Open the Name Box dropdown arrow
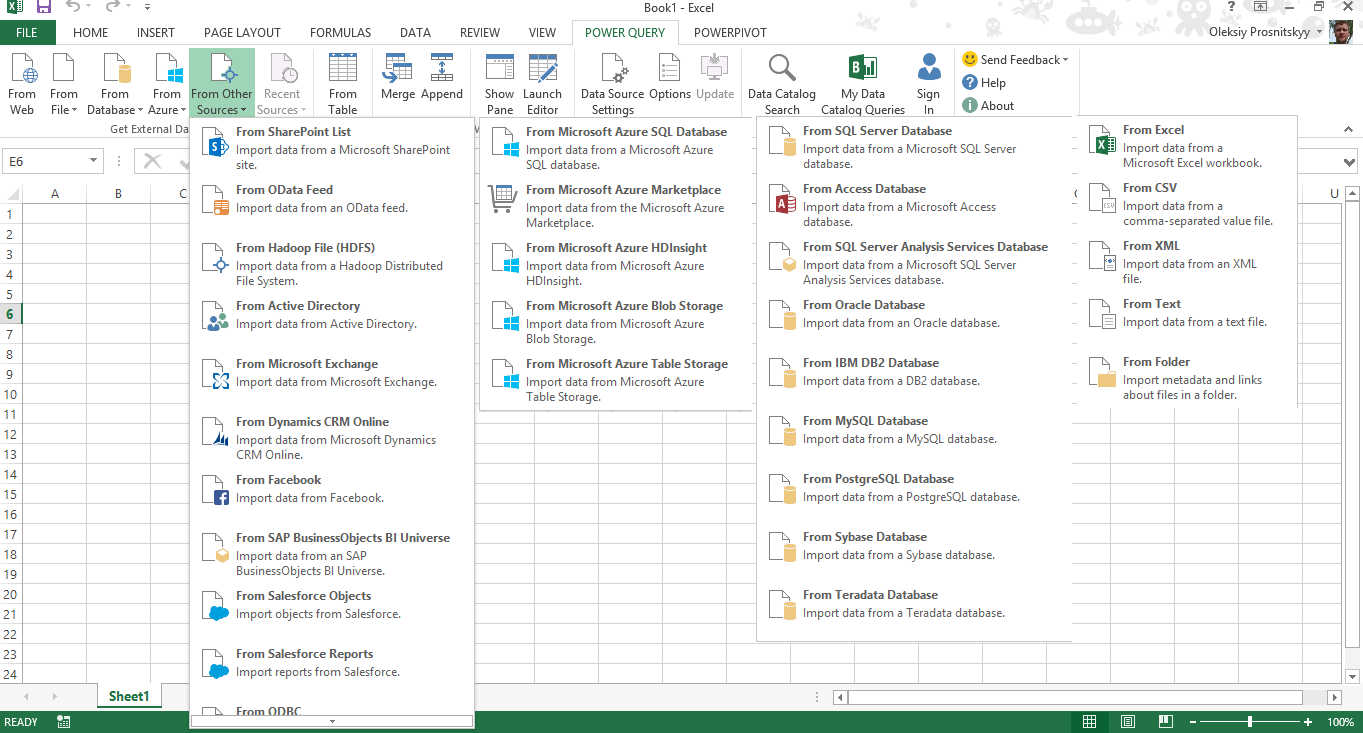1363x733 pixels. pyautogui.click(x=94, y=161)
